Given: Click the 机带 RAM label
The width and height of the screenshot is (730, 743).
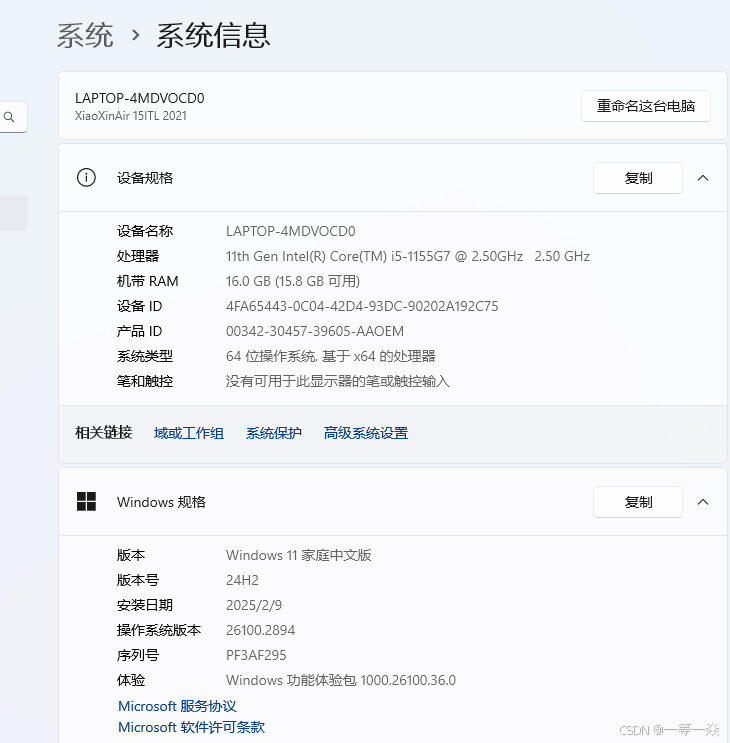Looking at the screenshot, I should click(148, 281).
